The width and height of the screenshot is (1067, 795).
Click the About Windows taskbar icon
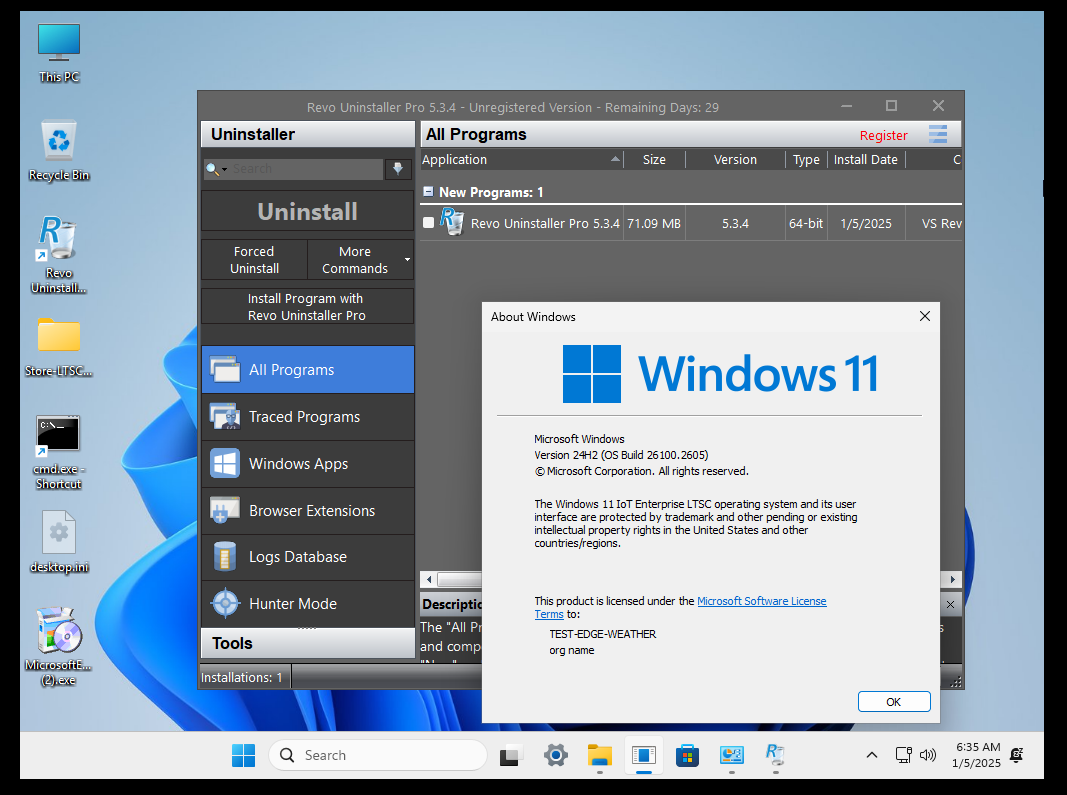click(644, 756)
